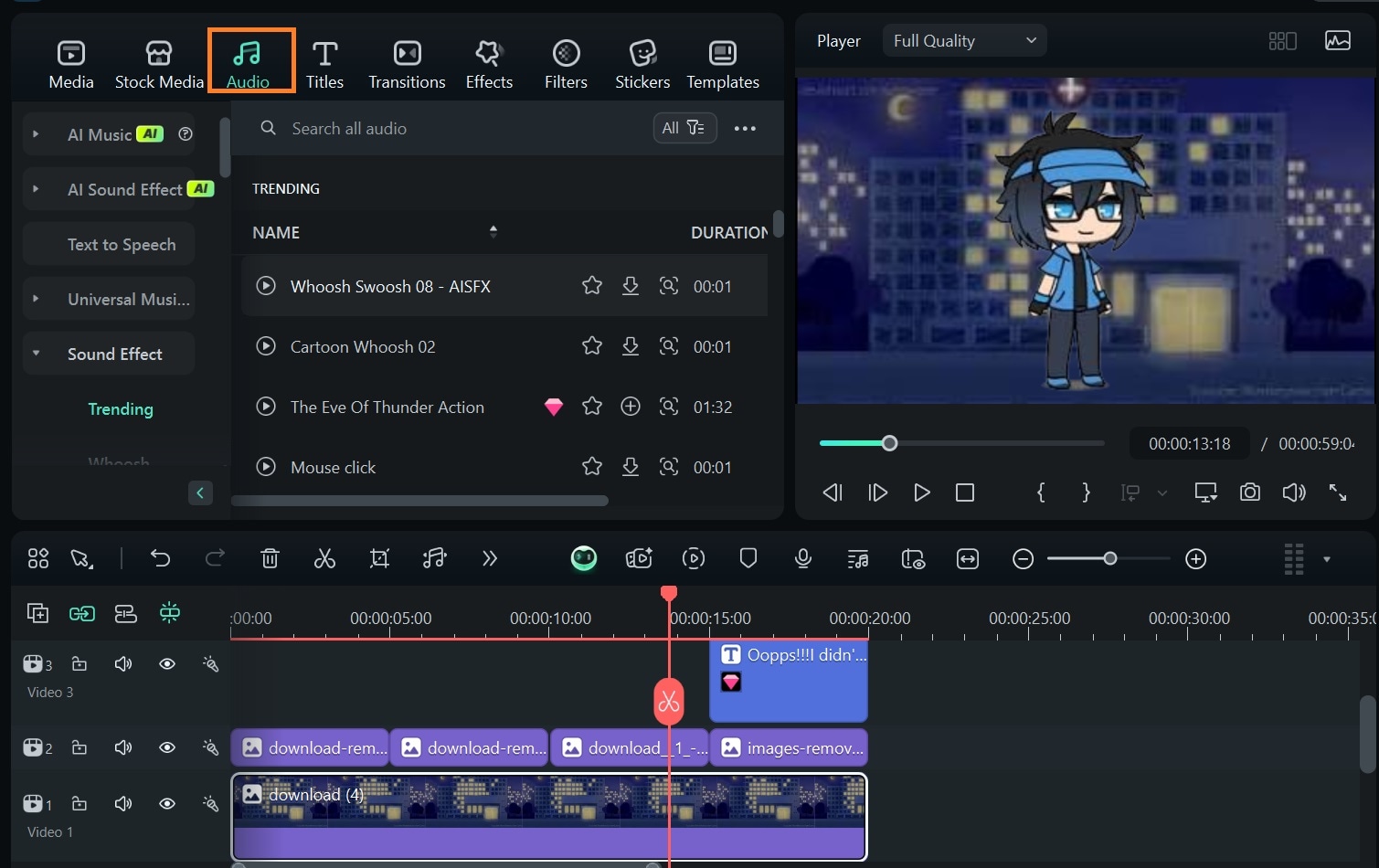Open the player volume control
The height and width of the screenshot is (868, 1379).
tap(1294, 492)
